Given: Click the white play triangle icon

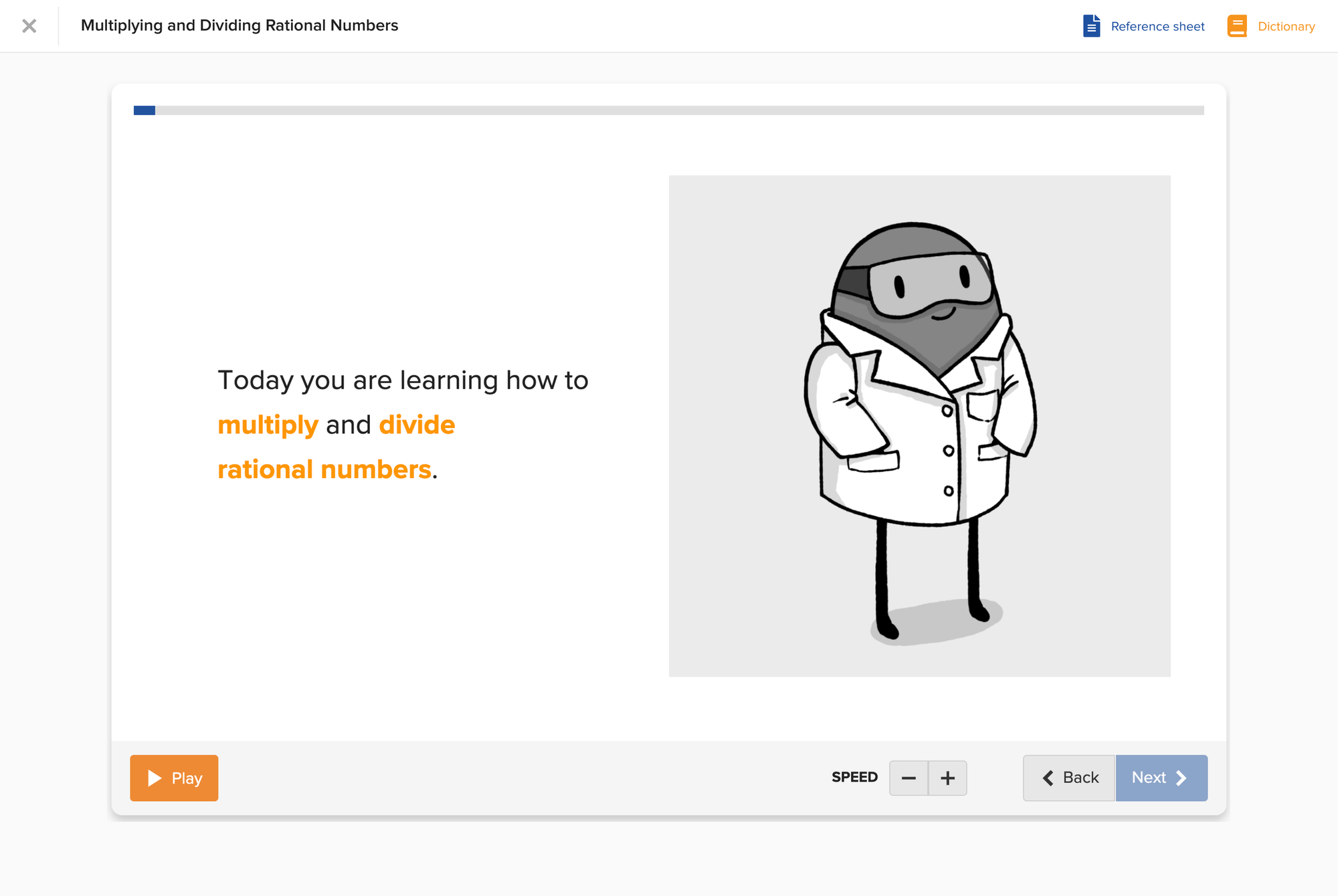Looking at the screenshot, I should (x=155, y=778).
